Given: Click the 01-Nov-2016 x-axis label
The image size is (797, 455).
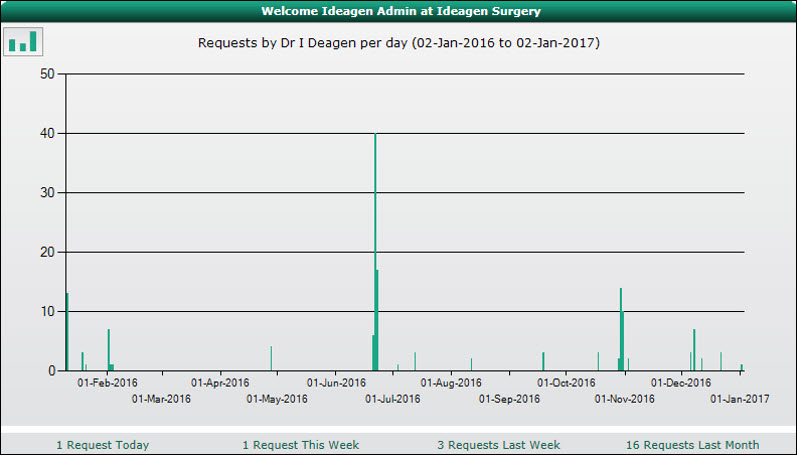Looking at the screenshot, I should (x=624, y=399).
